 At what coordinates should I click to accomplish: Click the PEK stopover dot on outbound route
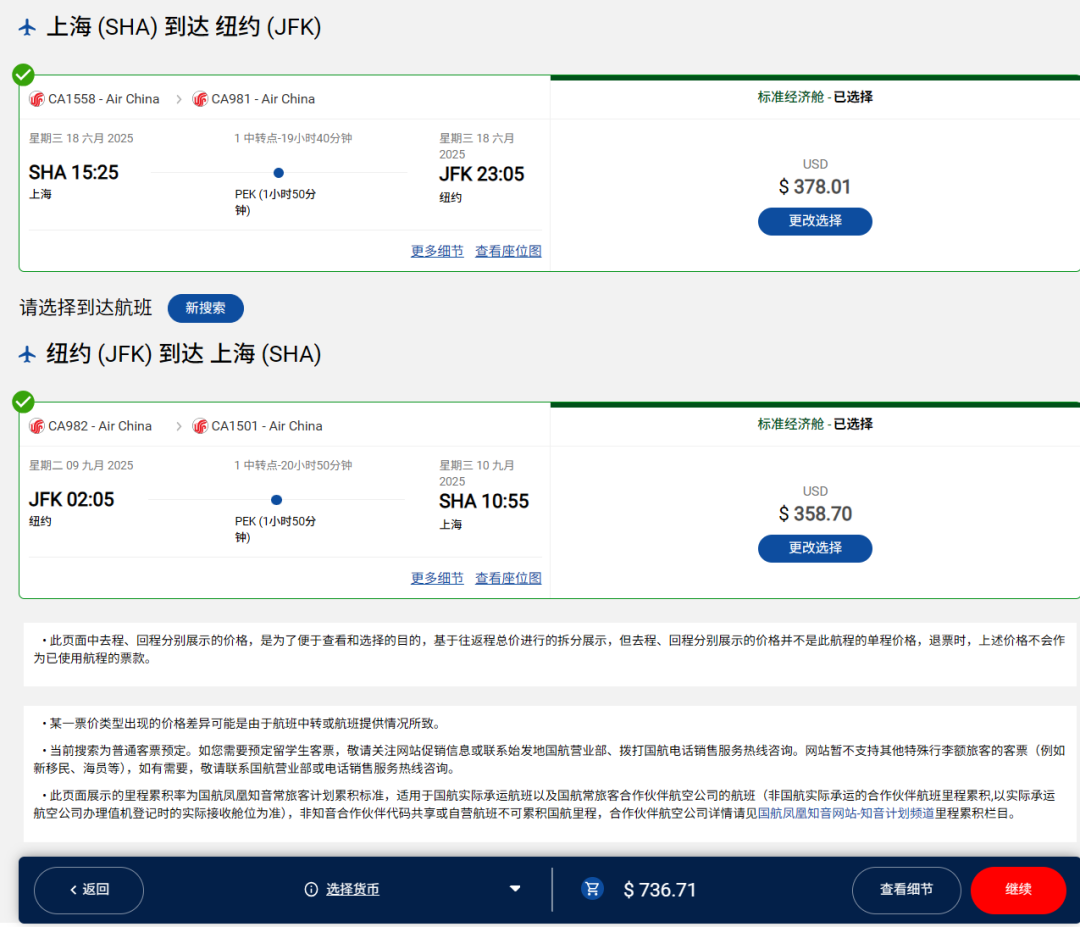point(278,173)
